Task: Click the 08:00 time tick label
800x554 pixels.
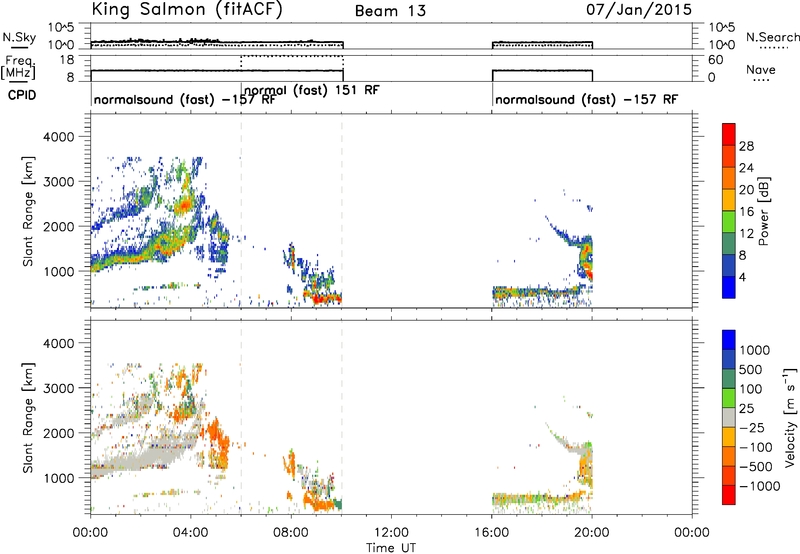Action: (291, 533)
